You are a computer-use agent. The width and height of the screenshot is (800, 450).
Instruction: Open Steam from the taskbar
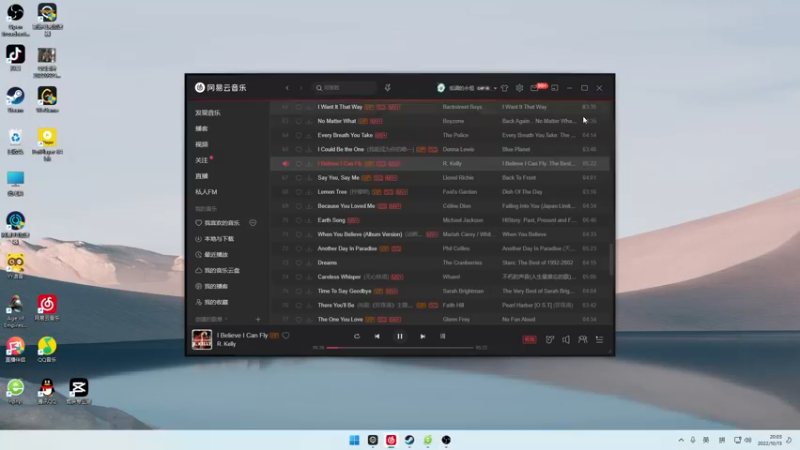[409, 440]
